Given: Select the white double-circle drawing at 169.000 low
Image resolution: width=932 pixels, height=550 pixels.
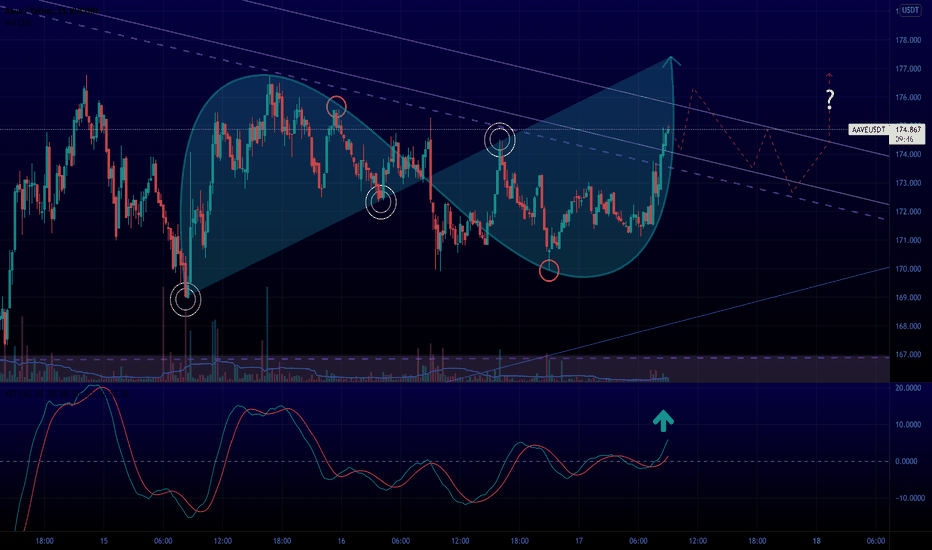Looking at the screenshot, I should (185, 300).
